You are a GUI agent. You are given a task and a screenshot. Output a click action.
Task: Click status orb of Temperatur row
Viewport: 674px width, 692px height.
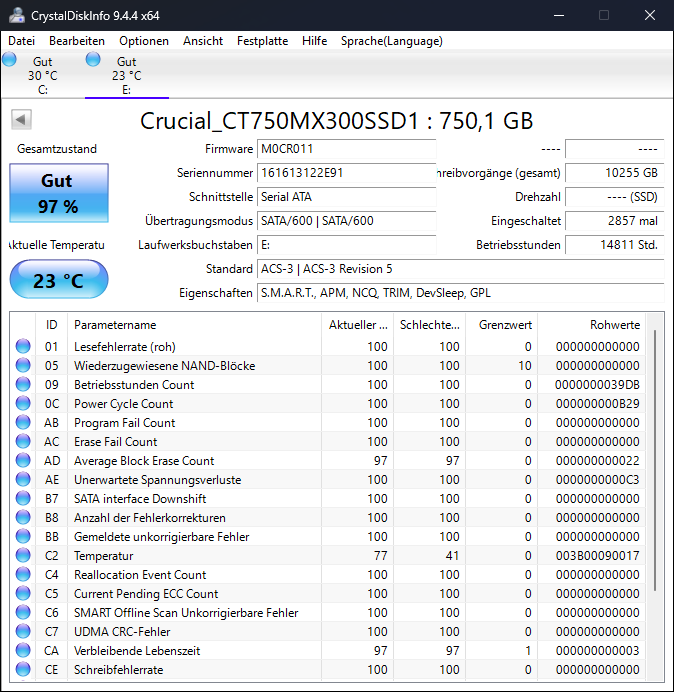tap(23, 555)
